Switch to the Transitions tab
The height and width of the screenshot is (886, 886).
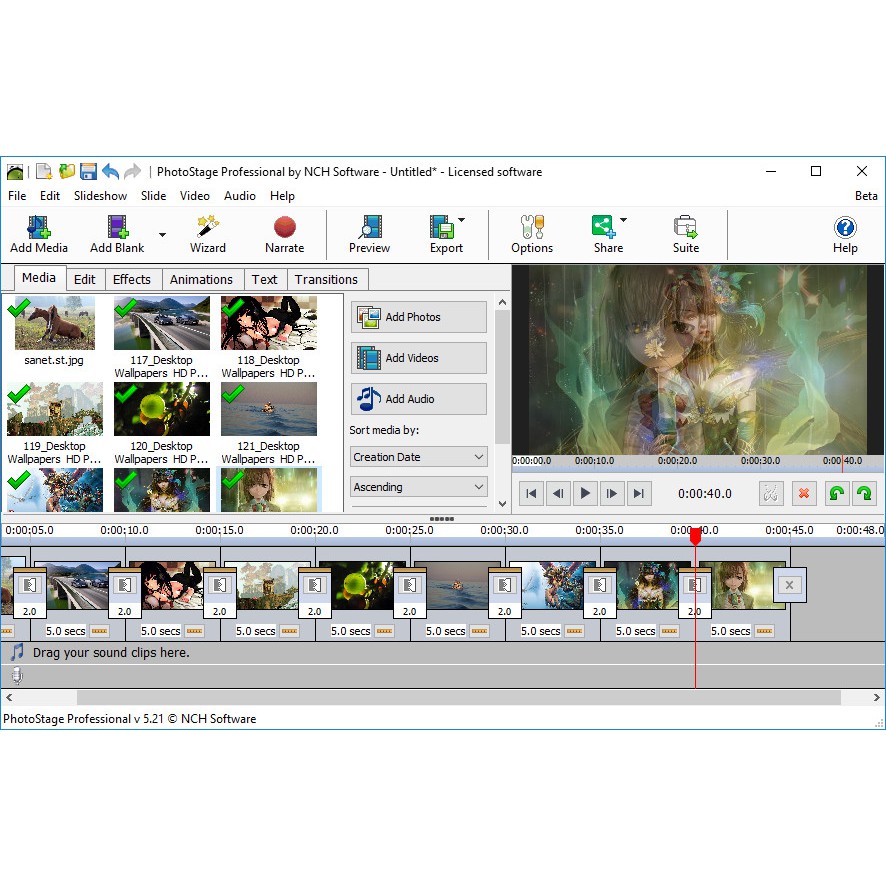pyautogui.click(x=326, y=280)
